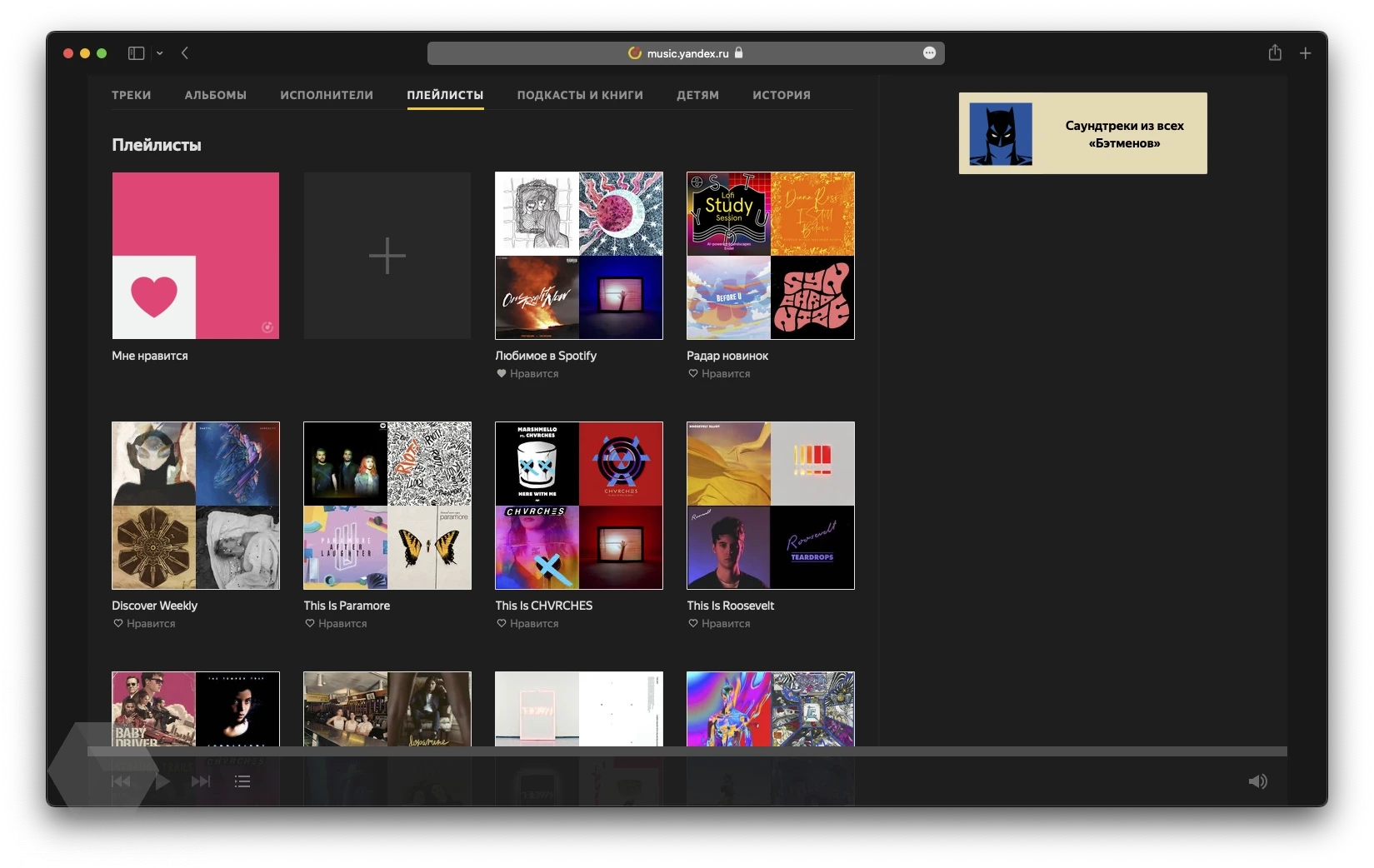1374x868 pixels.
Task: Toggle like heart under This Is CHVRCHES
Action: [x=502, y=624]
